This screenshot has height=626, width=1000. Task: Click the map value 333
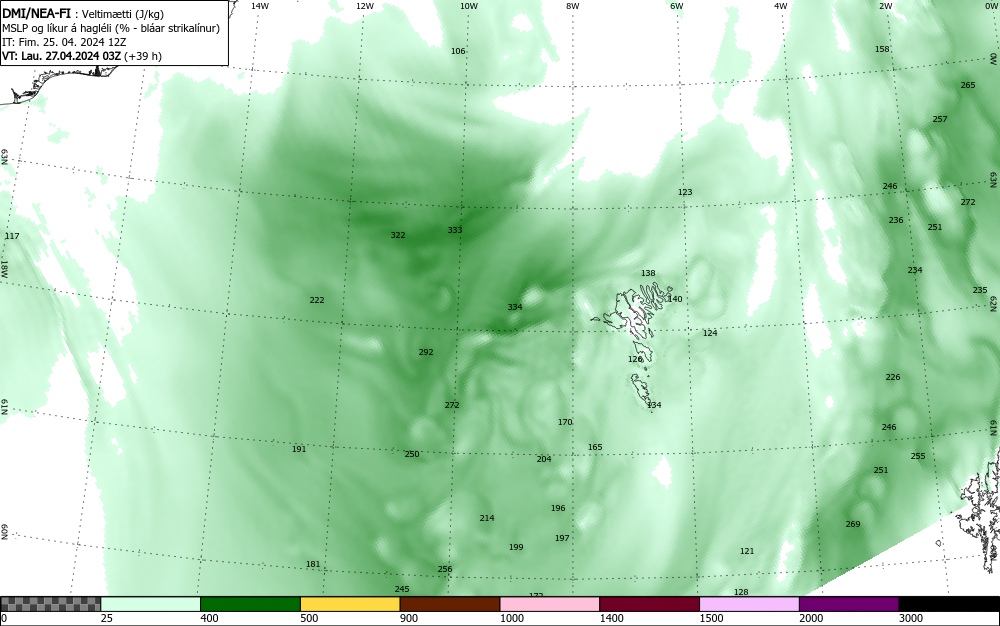tap(455, 230)
